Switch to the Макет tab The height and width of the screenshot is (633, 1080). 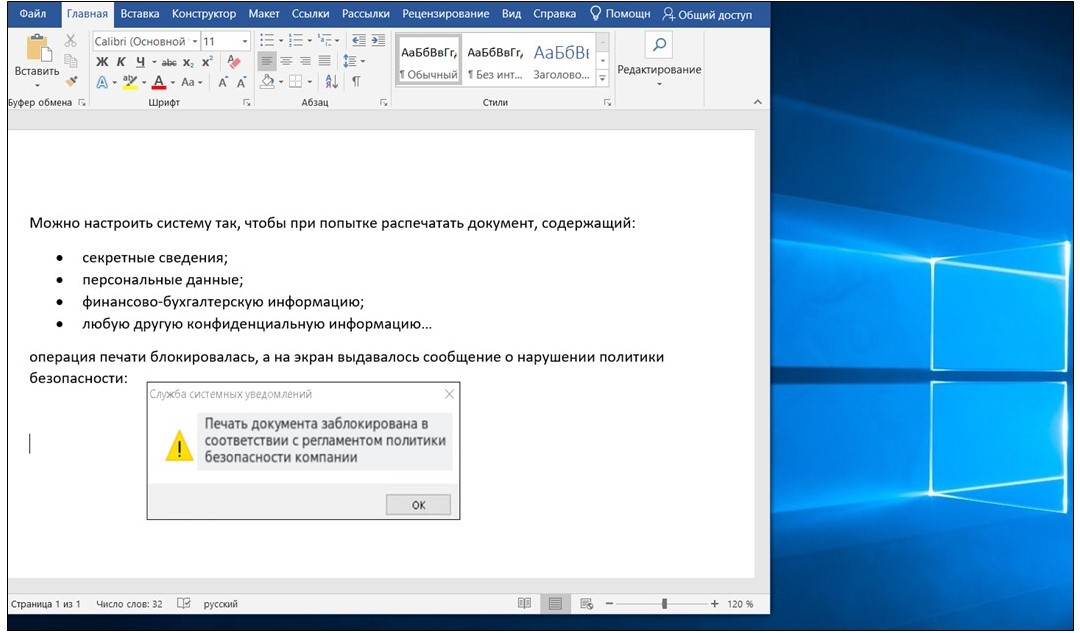[x=264, y=14]
